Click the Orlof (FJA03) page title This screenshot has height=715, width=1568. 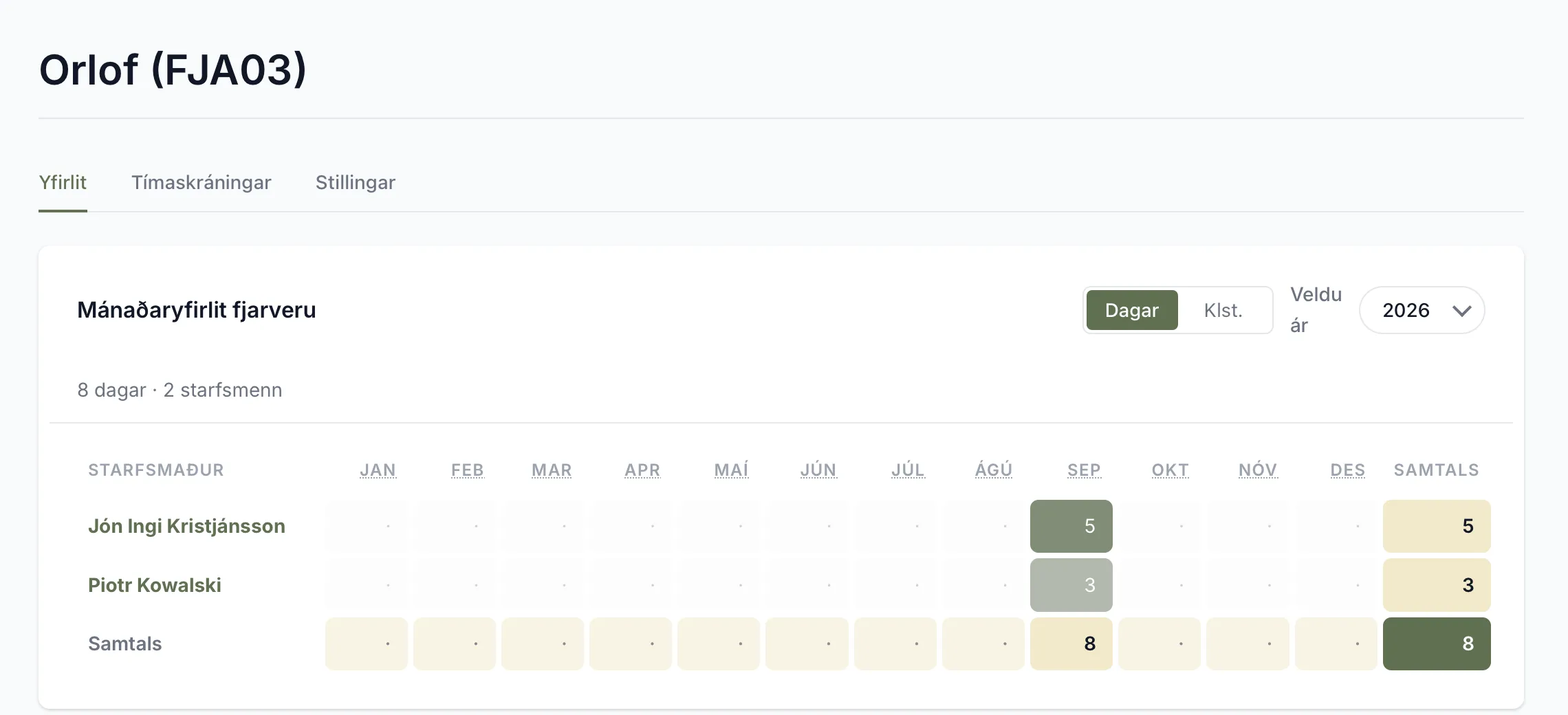tap(173, 69)
